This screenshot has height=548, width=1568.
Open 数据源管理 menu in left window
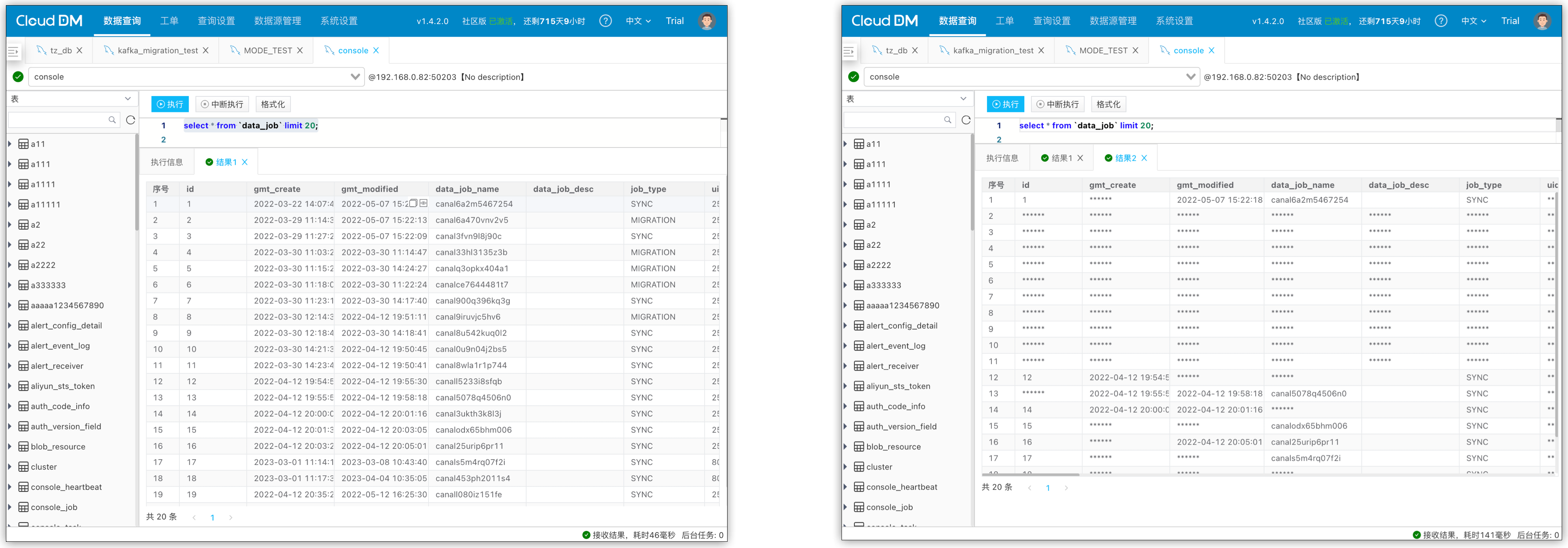(278, 21)
